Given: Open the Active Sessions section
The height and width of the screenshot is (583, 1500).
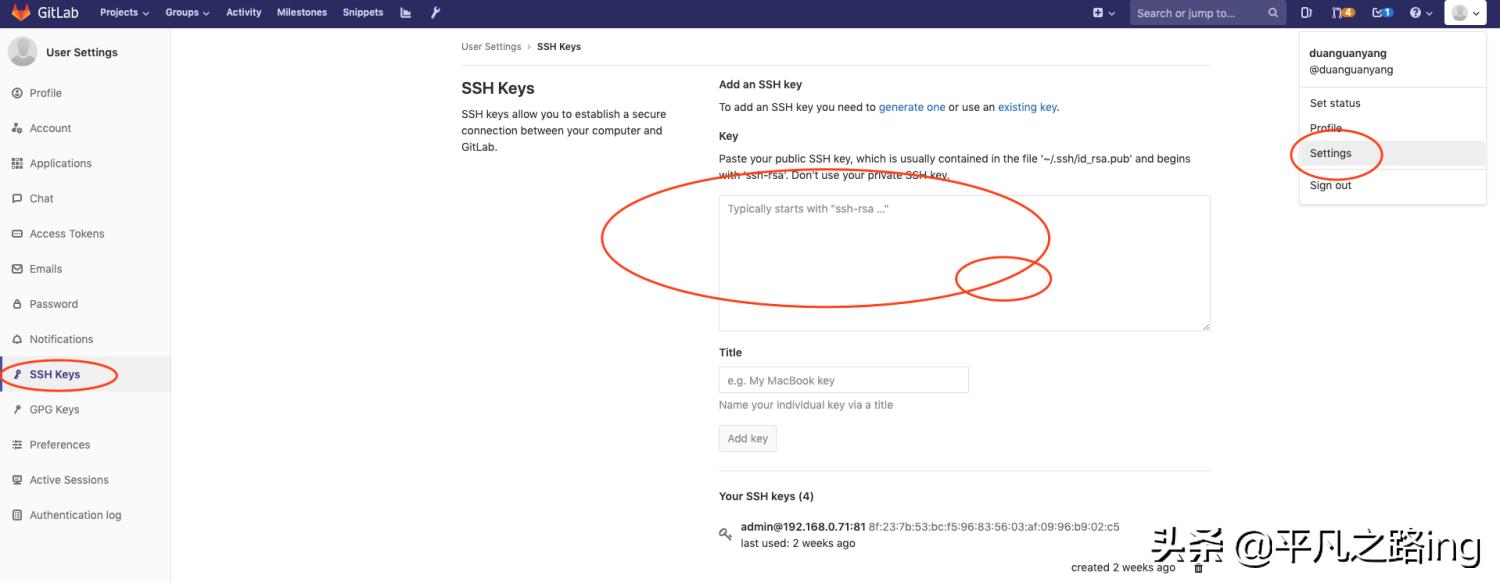Looking at the screenshot, I should point(69,479).
